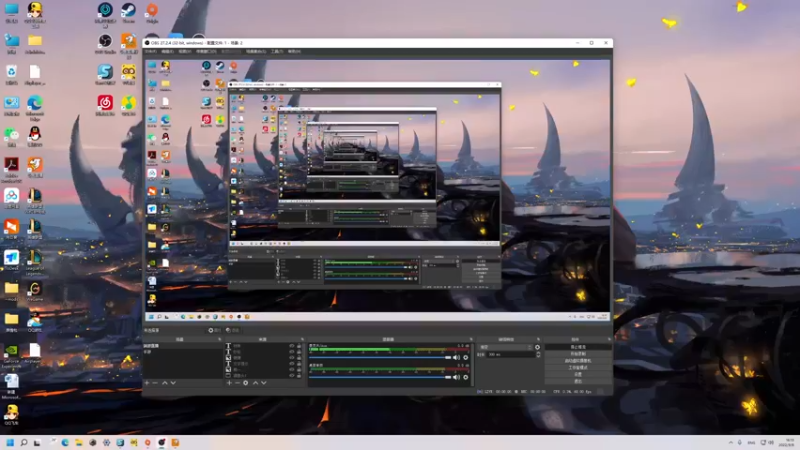Image resolution: width=800 pixels, height=450 pixels.
Task: Undock the Sources dock via its header icon
Action: point(302,339)
